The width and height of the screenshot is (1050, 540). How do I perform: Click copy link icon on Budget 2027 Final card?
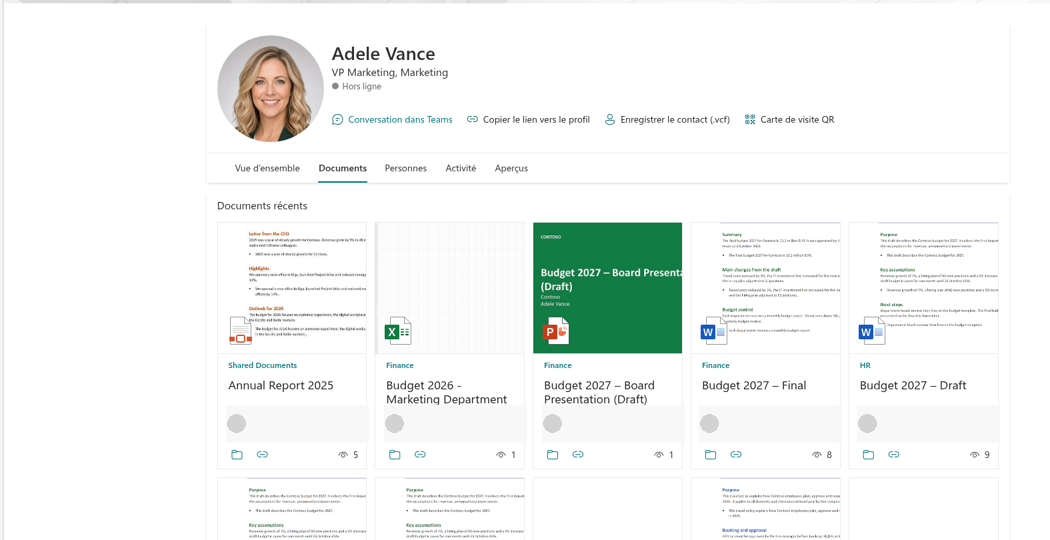736,455
